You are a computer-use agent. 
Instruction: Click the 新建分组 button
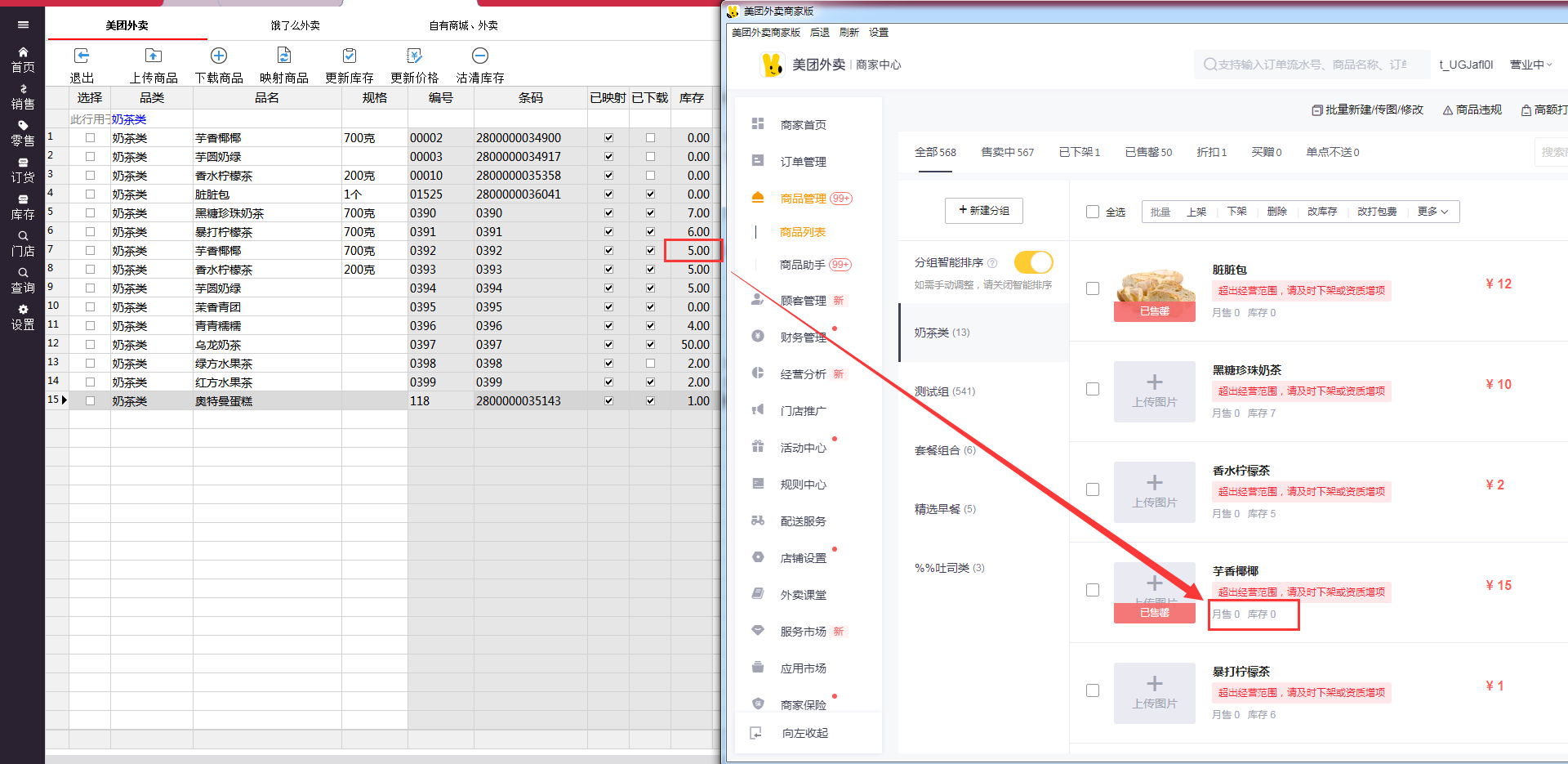pos(984,211)
